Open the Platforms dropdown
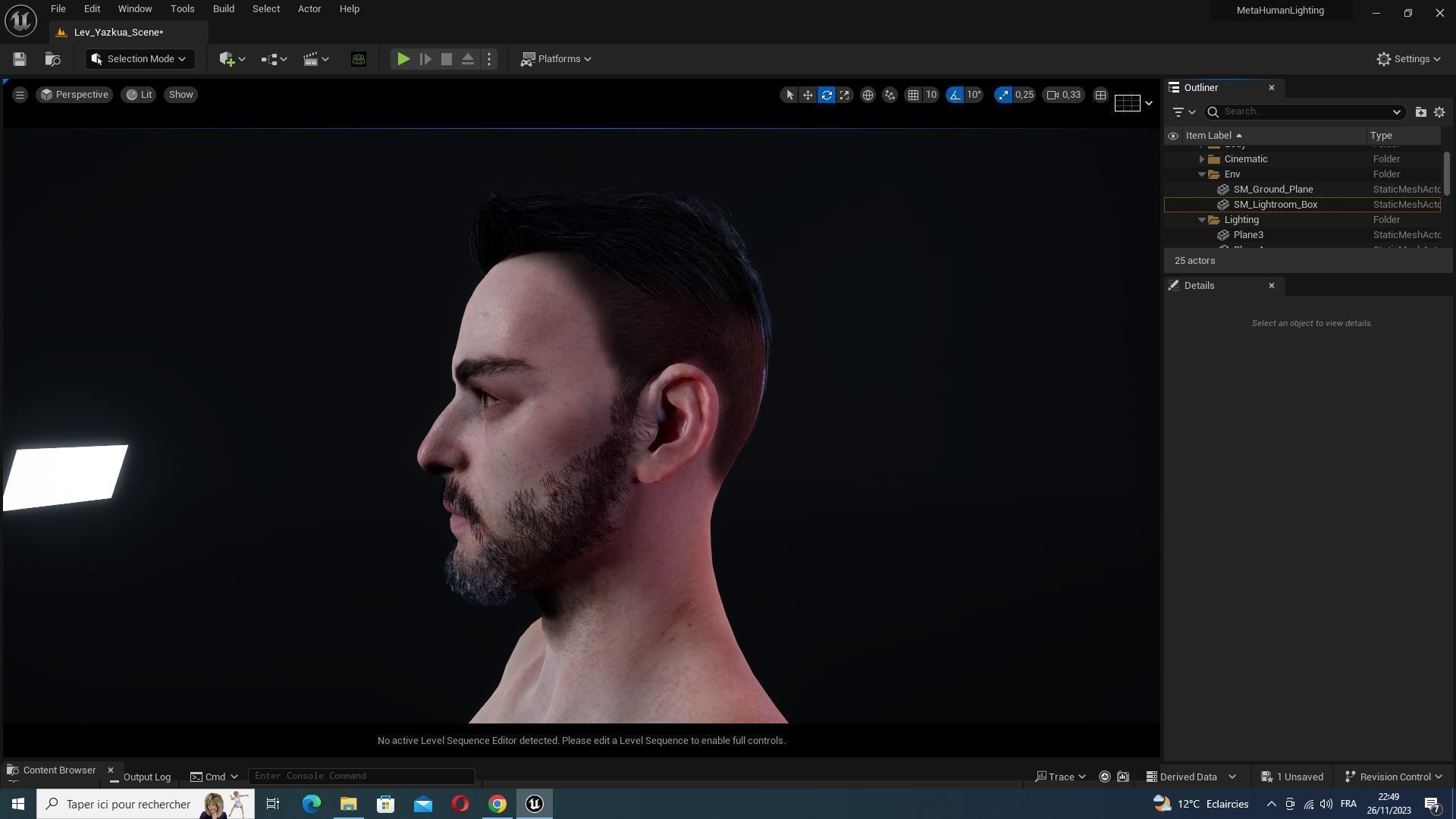This screenshot has width=1456, height=819. coord(556,59)
